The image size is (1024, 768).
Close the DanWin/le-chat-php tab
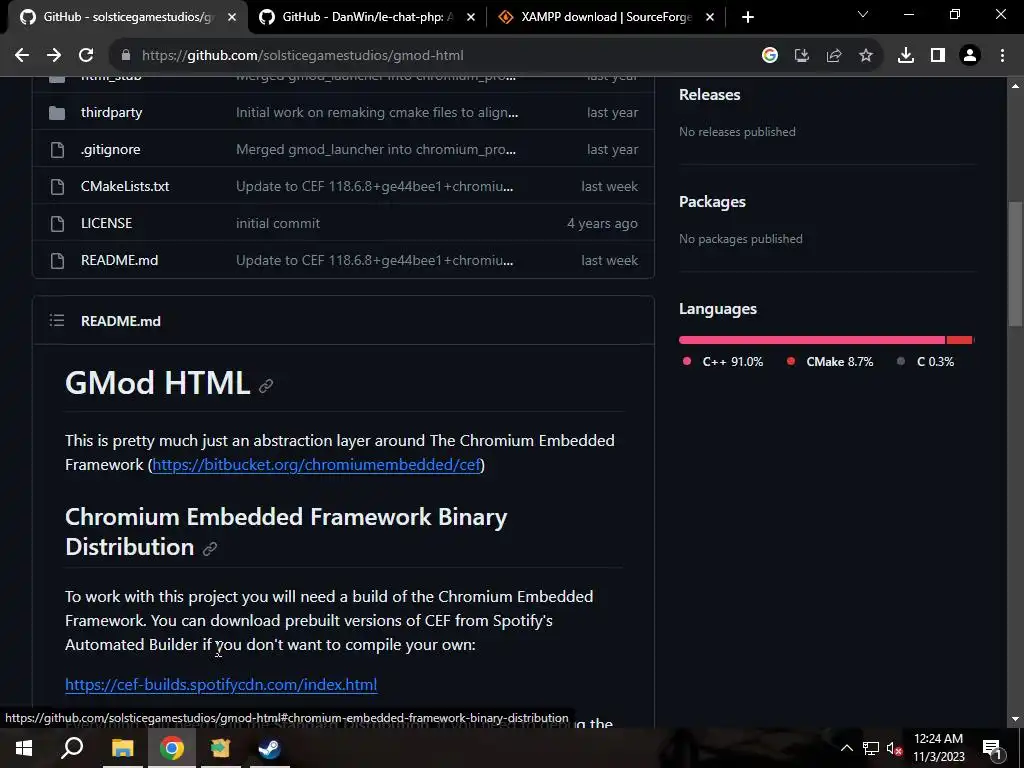point(471,17)
